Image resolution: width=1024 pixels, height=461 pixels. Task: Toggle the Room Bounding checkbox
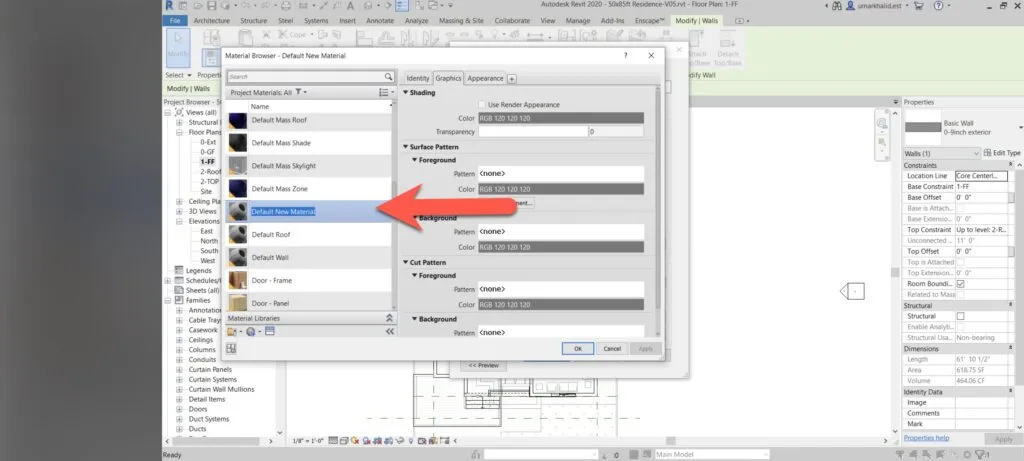pyautogui.click(x=960, y=284)
